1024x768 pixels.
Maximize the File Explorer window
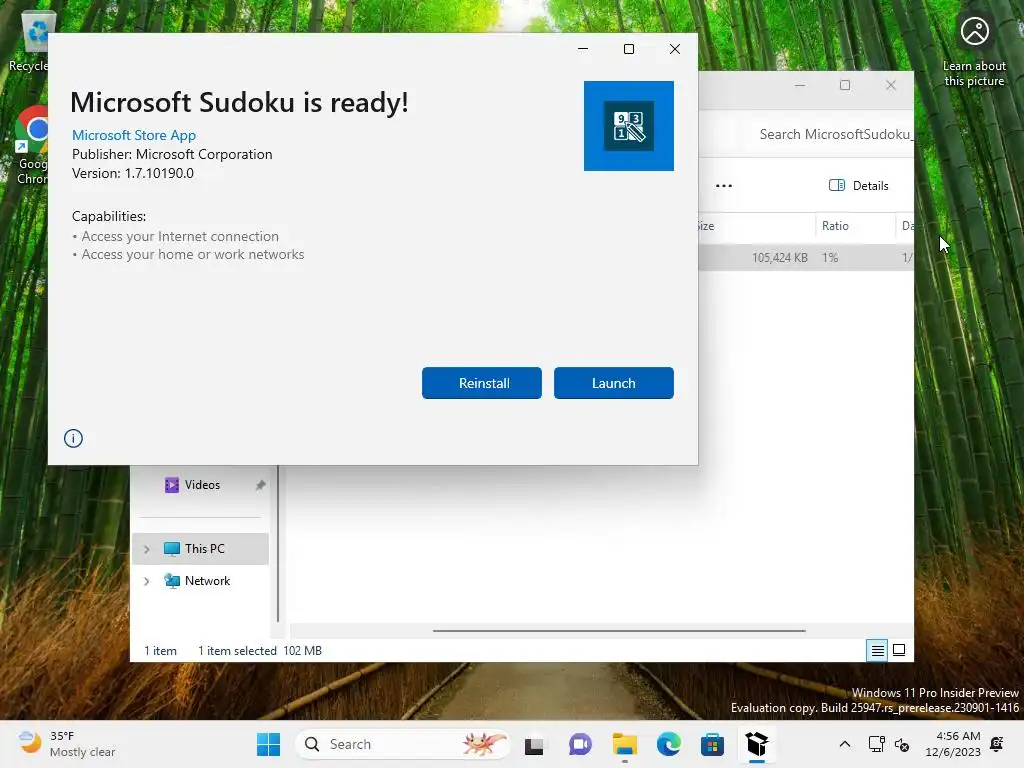[844, 85]
